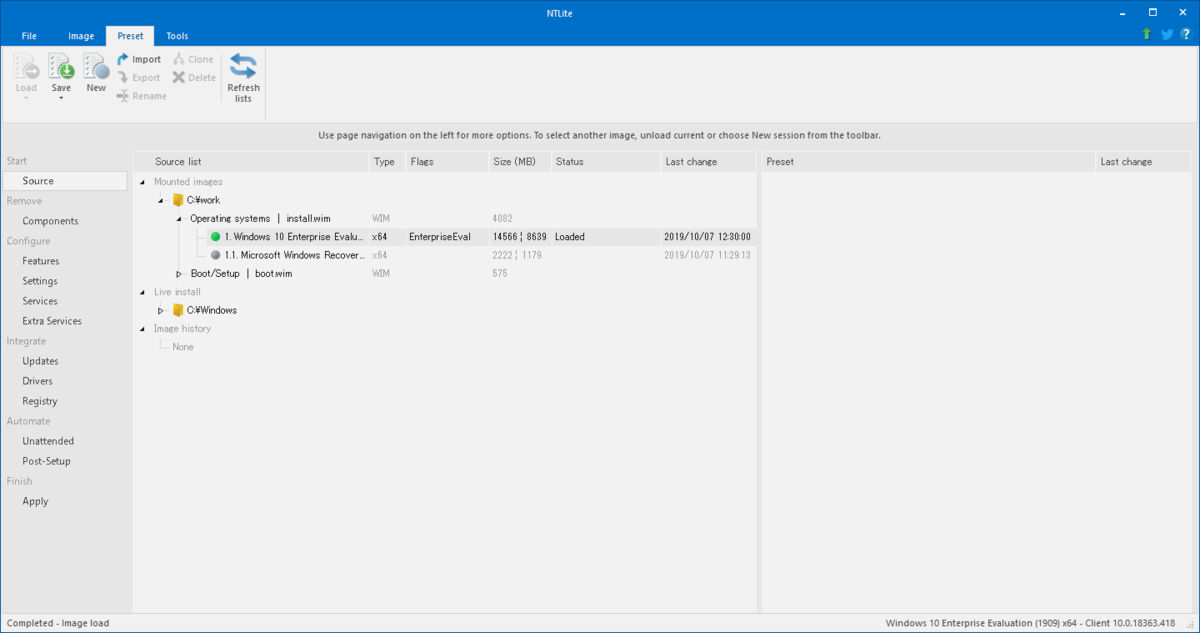Click the Export preset button

coord(138,77)
